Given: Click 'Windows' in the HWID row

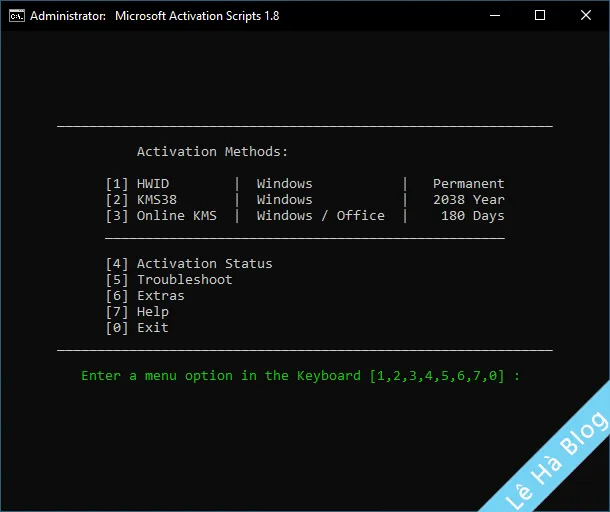Looking at the screenshot, I should coord(284,184).
